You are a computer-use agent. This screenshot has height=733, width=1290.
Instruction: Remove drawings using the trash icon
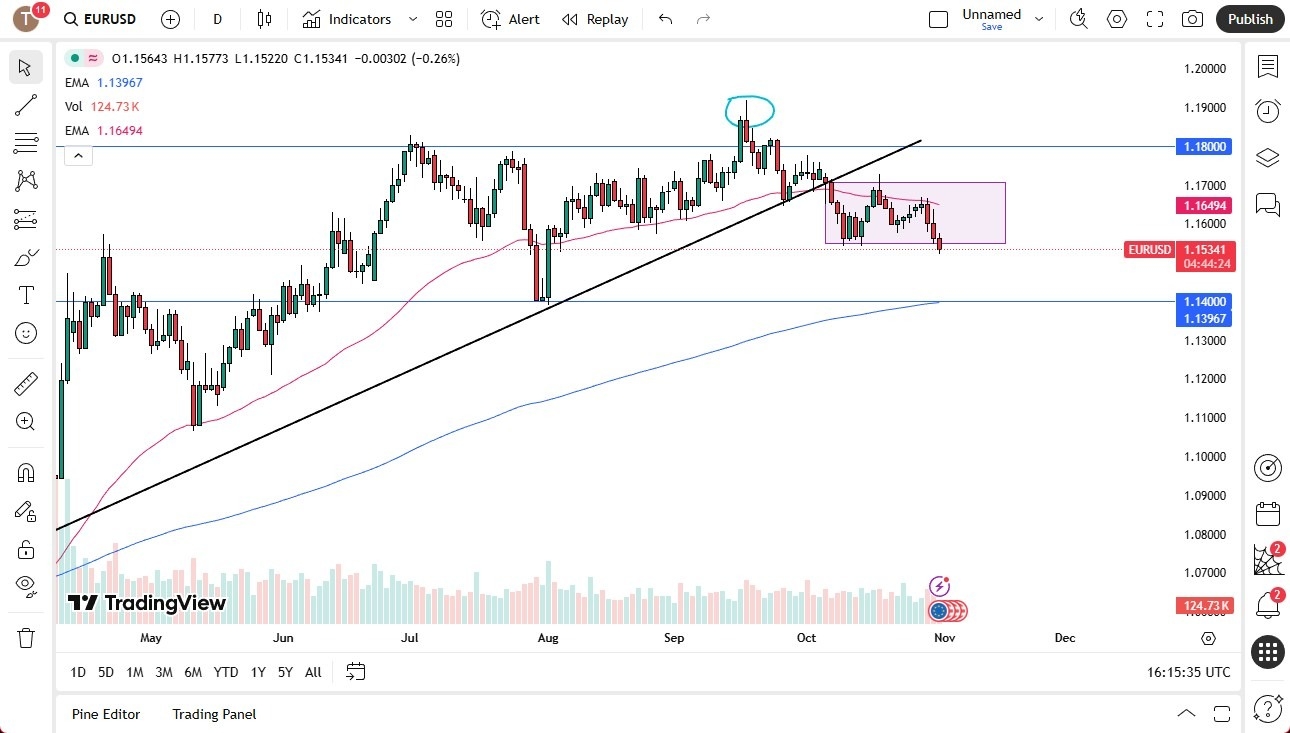click(25, 637)
